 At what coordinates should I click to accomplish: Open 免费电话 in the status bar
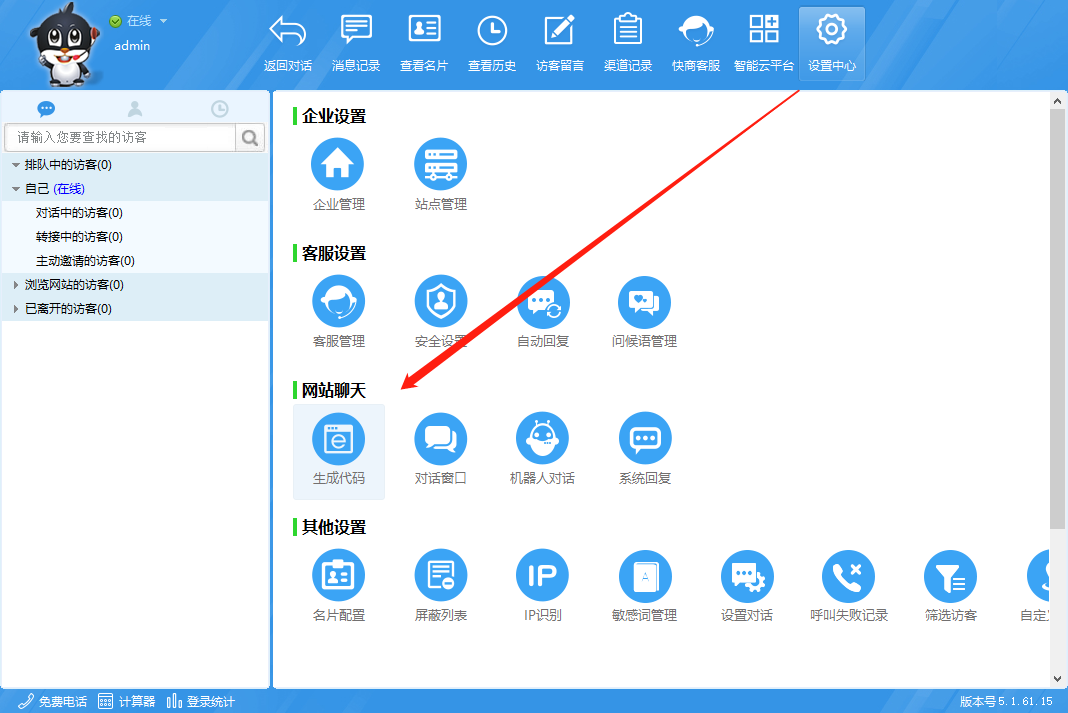(53, 701)
